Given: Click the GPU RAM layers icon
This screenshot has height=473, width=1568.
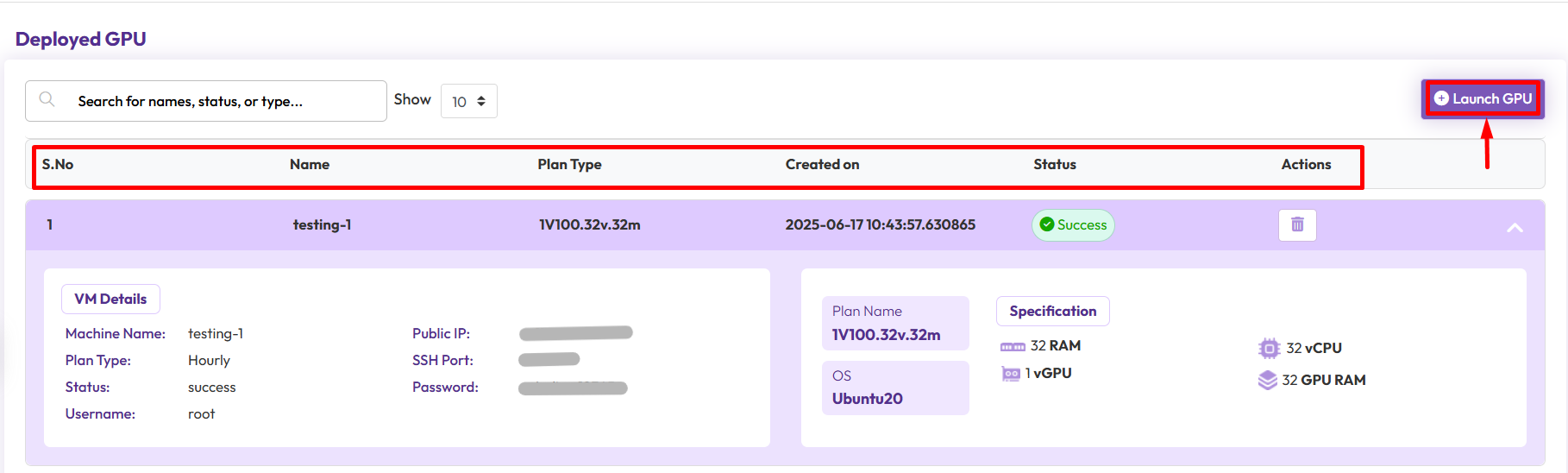Looking at the screenshot, I should click(x=1267, y=381).
